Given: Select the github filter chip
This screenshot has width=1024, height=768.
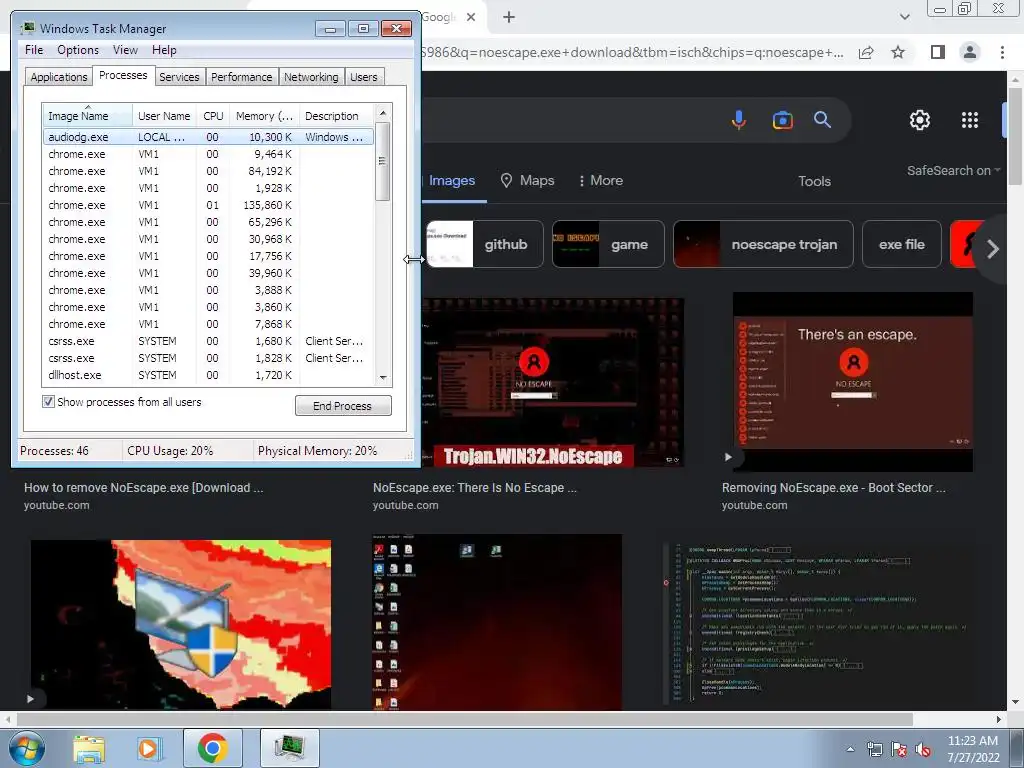Looking at the screenshot, I should (484, 244).
